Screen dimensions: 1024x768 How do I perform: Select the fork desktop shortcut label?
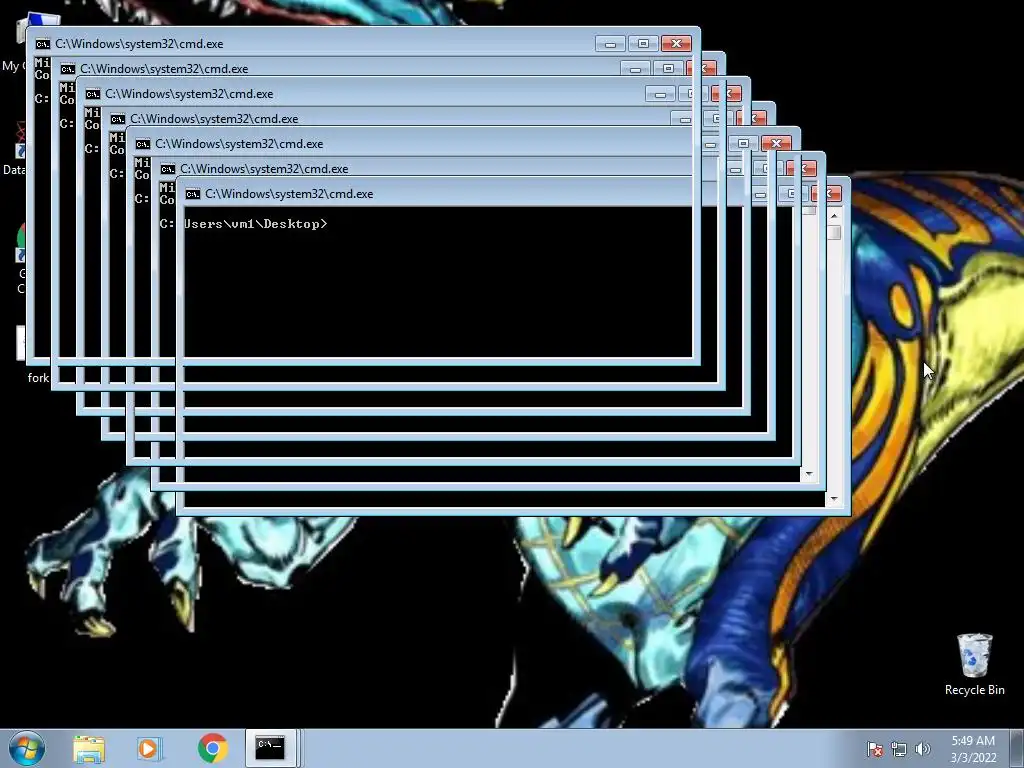(x=38, y=377)
